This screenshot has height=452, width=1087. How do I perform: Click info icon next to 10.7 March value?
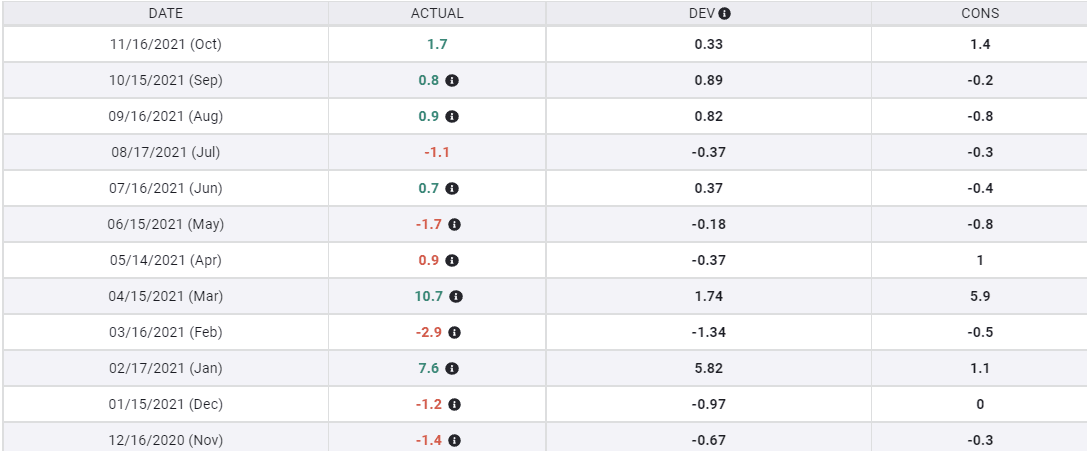tap(456, 296)
